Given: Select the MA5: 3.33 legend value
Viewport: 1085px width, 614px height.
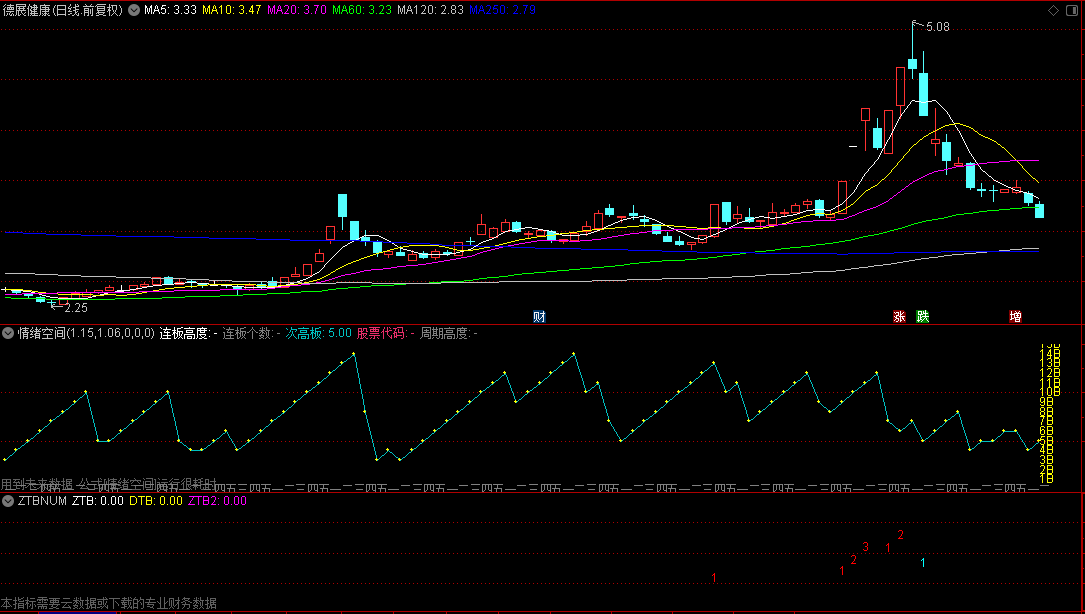Looking at the screenshot, I should click(170, 10).
